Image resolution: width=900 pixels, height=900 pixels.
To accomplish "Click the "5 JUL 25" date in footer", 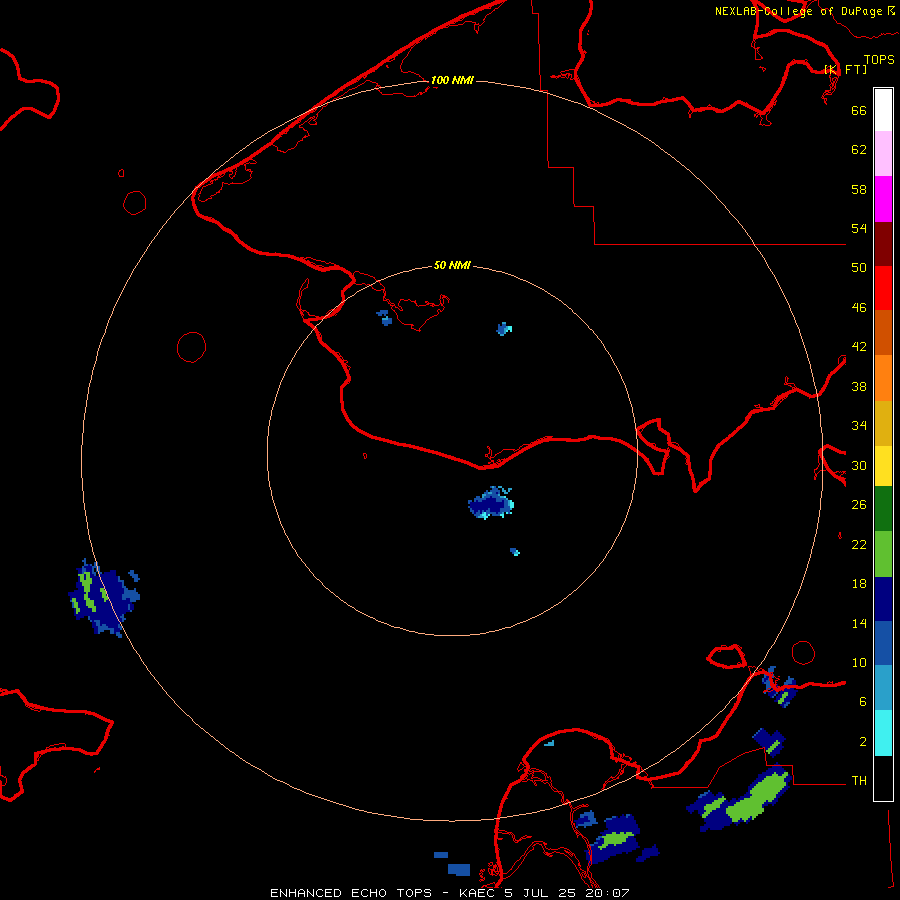I will pyautogui.click(x=541, y=893).
